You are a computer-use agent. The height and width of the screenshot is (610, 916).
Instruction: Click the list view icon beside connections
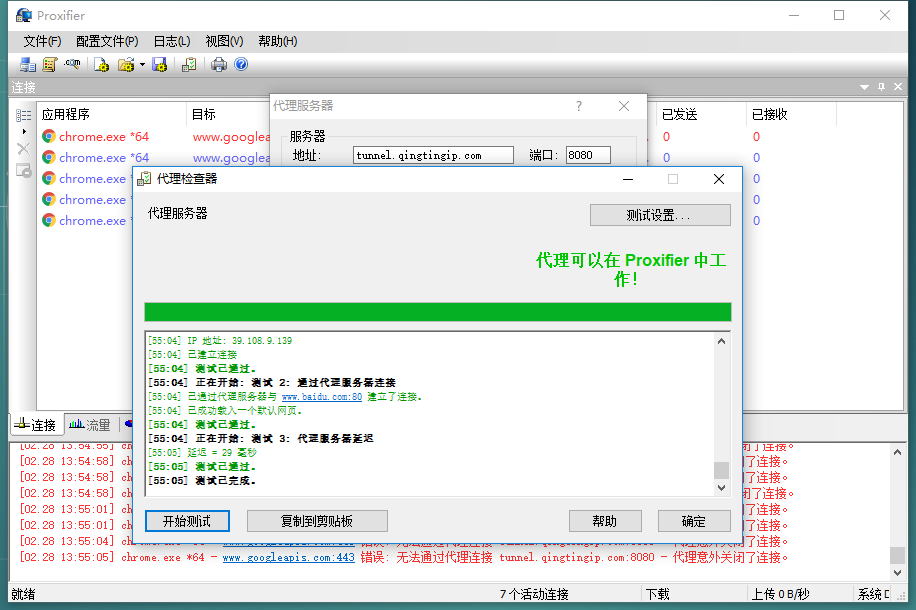click(24, 115)
